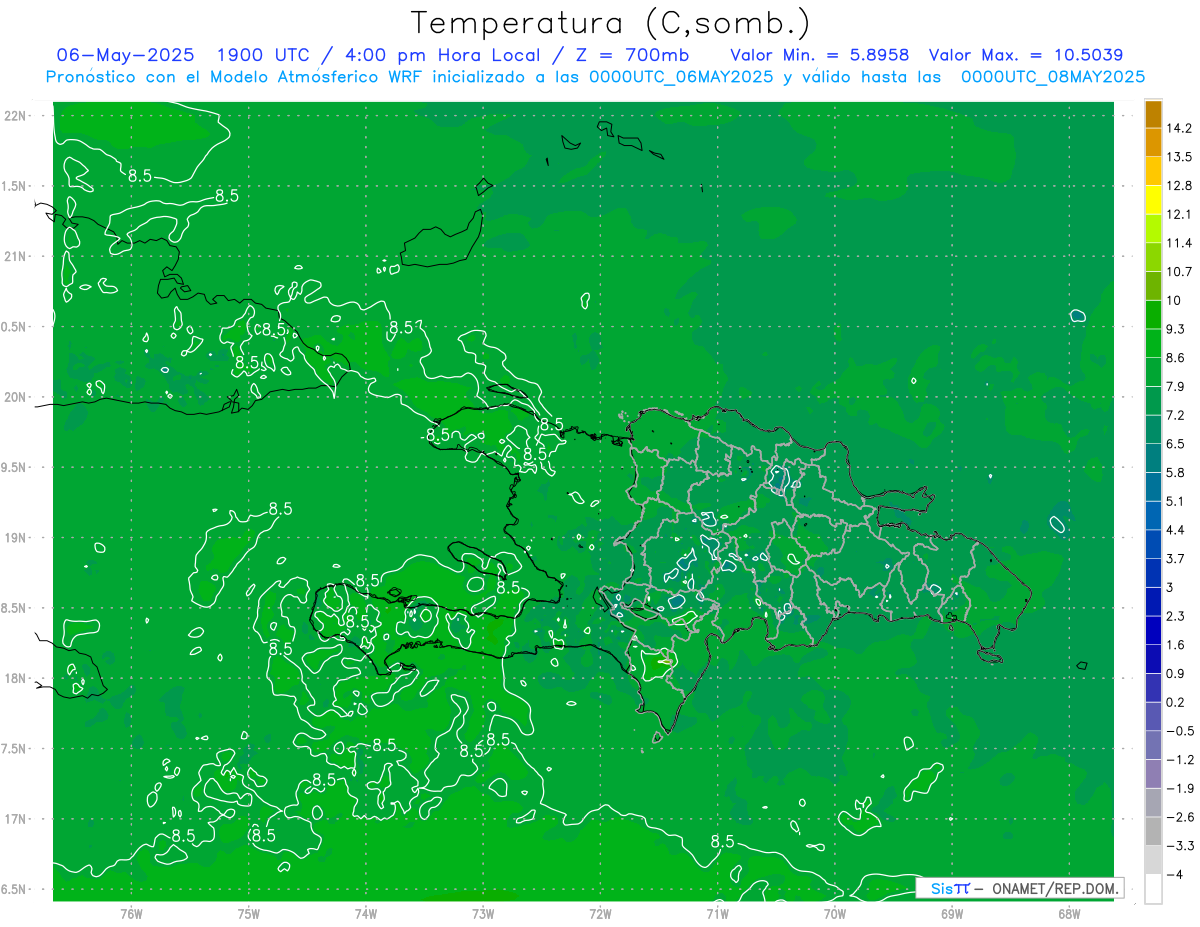Viewport: 1200px width, 927px height.
Task: Click the -4 legend value
Action: point(1176,874)
